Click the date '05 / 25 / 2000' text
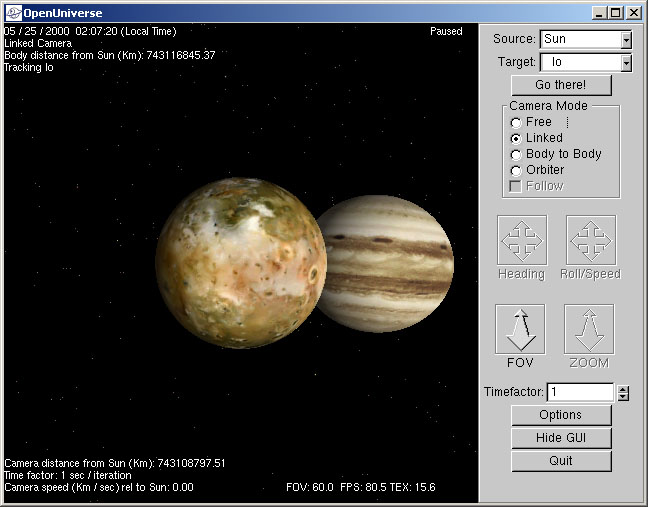Screen dimensions: 648x507 pyautogui.click(x=37, y=31)
